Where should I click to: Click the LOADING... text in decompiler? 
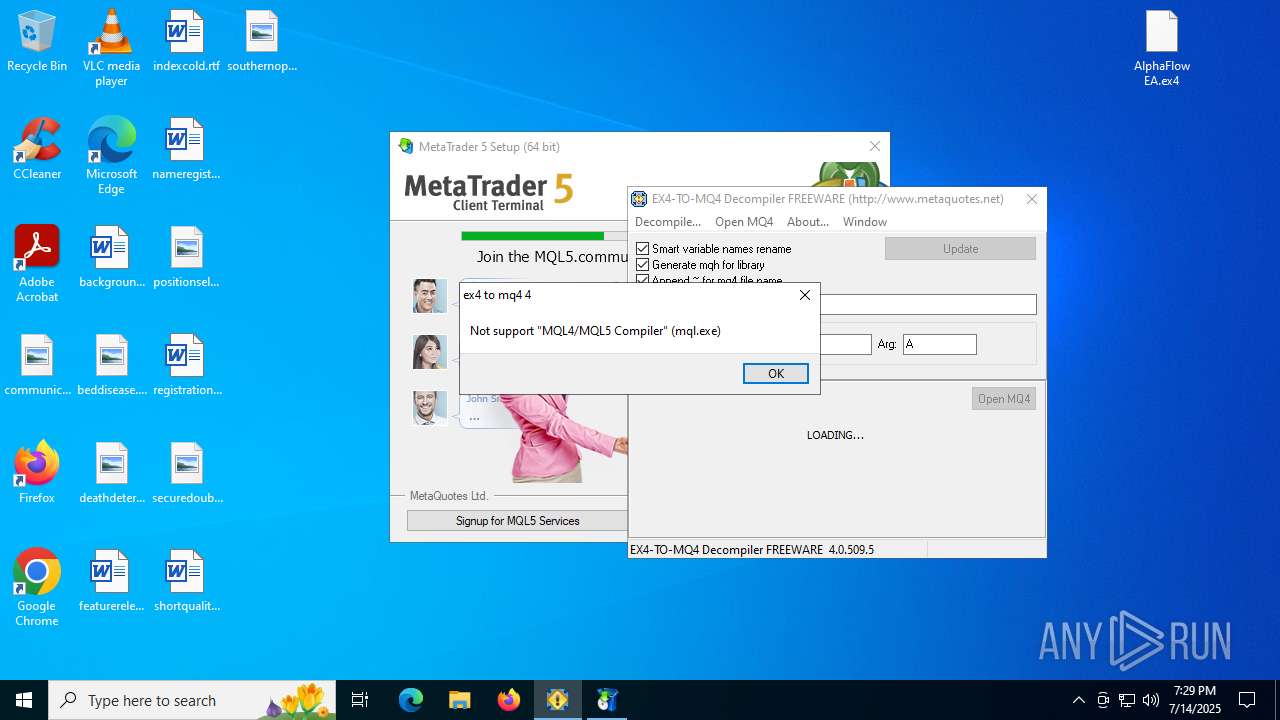click(835, 435)
